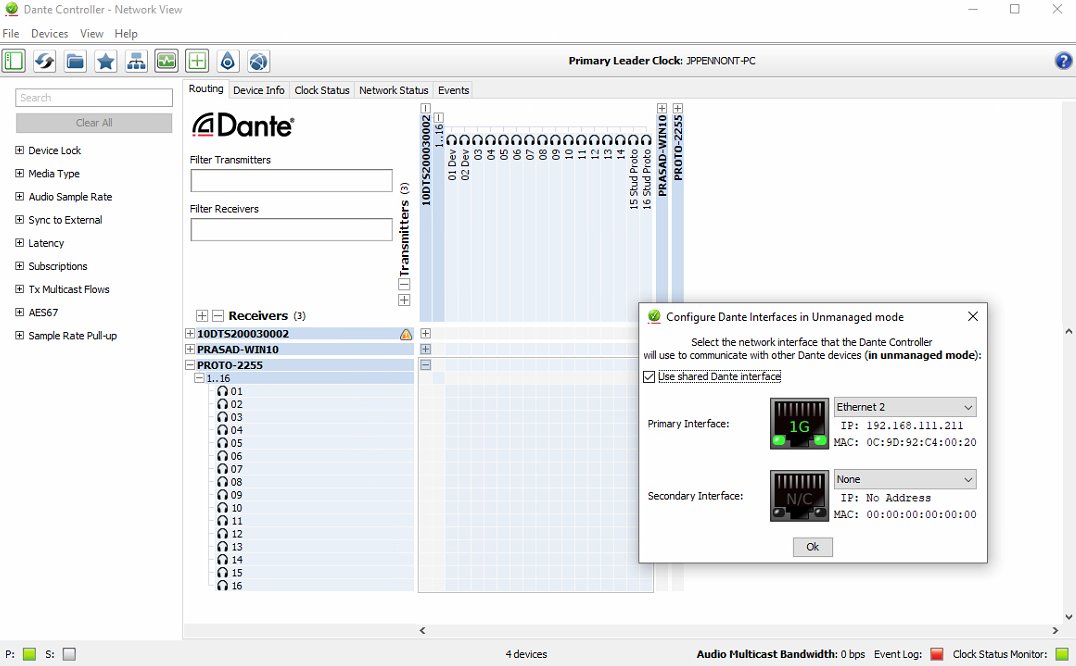Collapse the PROTO-2255 receiver tree node

point(190,365)
